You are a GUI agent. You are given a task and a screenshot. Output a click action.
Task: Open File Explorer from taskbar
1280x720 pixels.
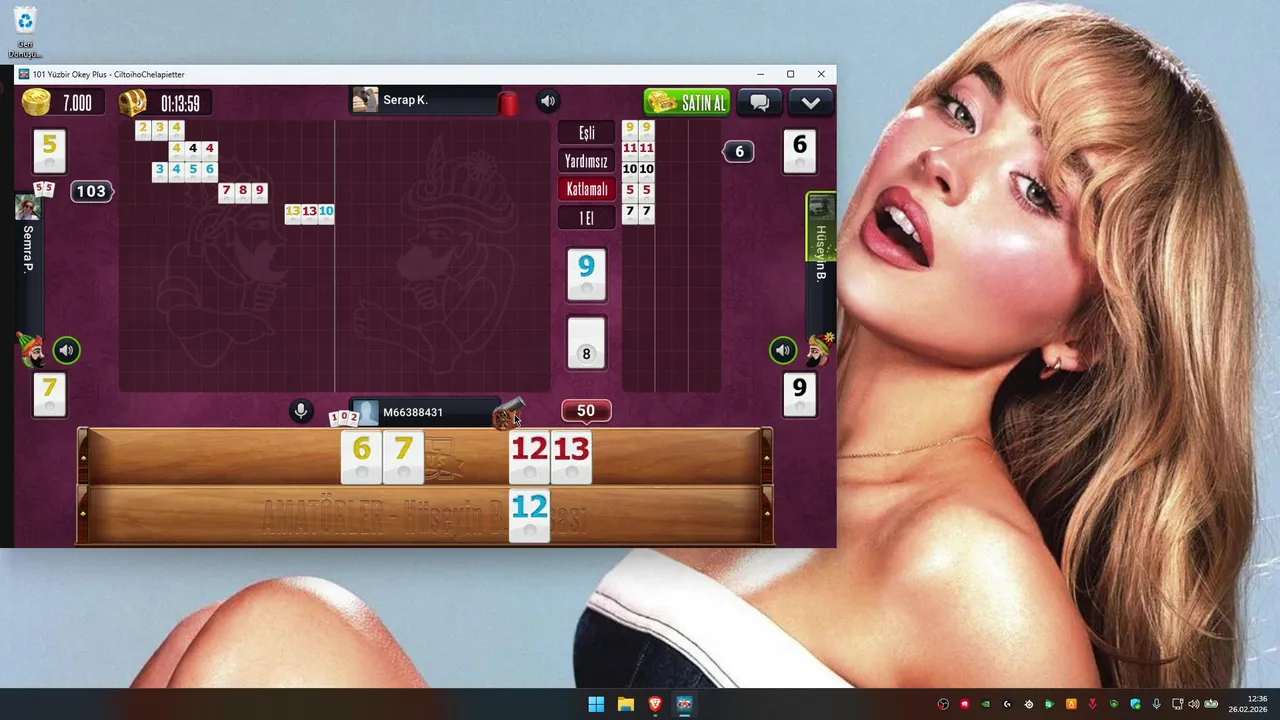[625, 704]
